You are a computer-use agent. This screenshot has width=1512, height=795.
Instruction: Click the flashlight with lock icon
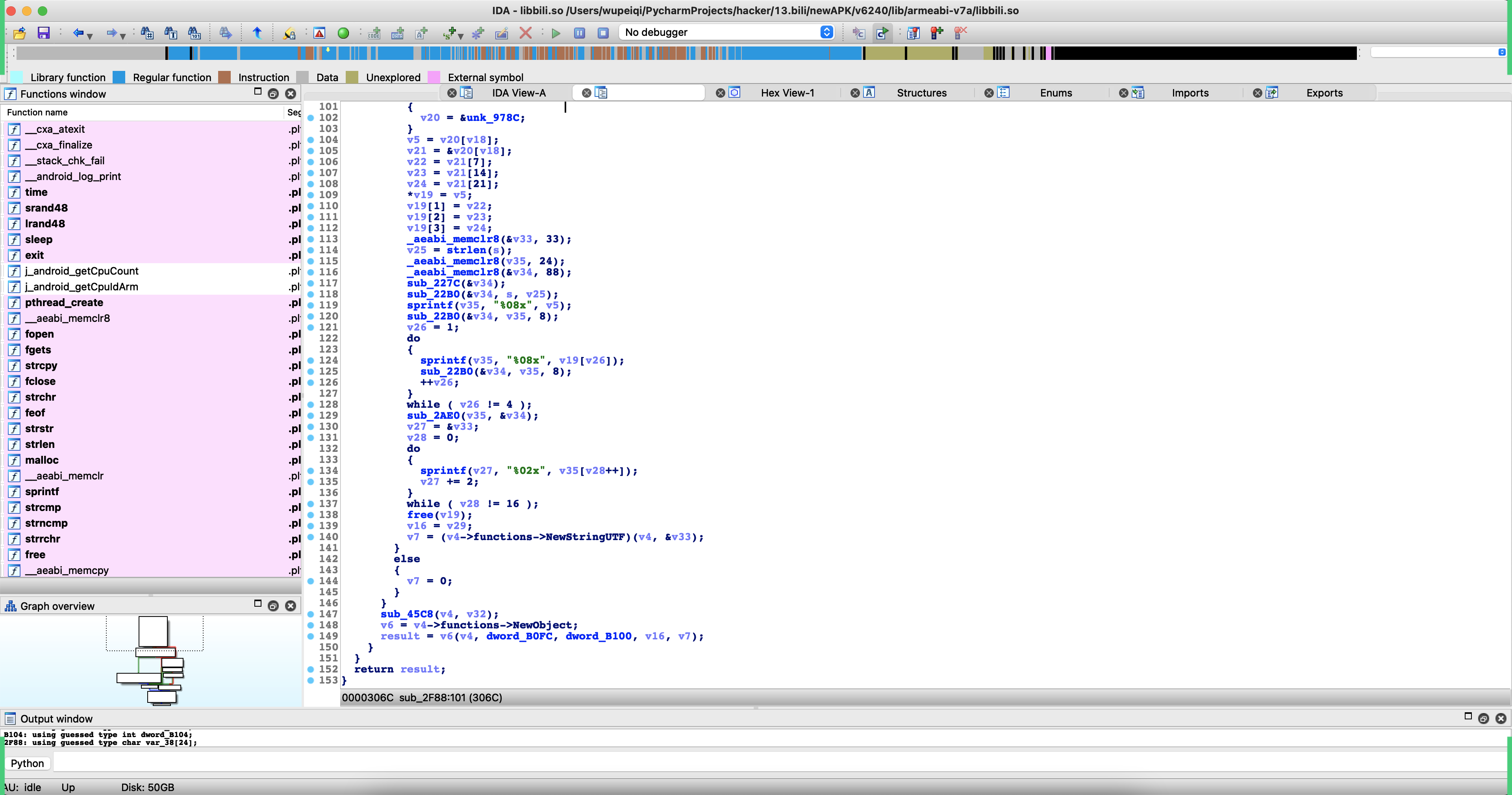click(289, 33)
